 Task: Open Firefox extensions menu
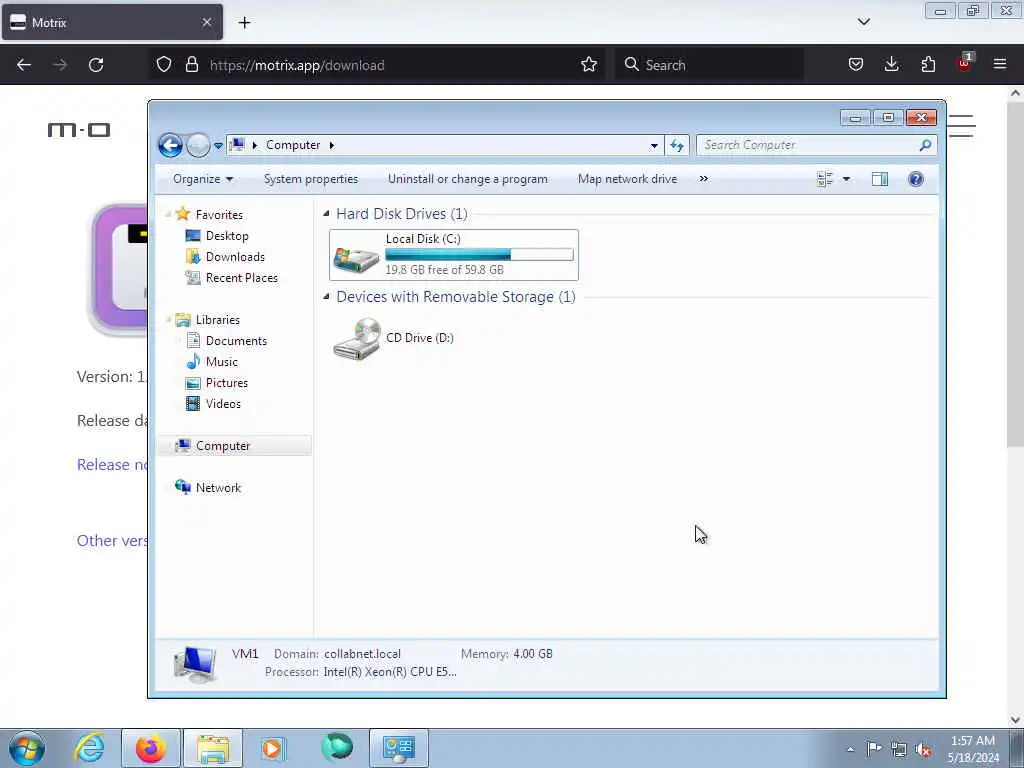point(928,65)
